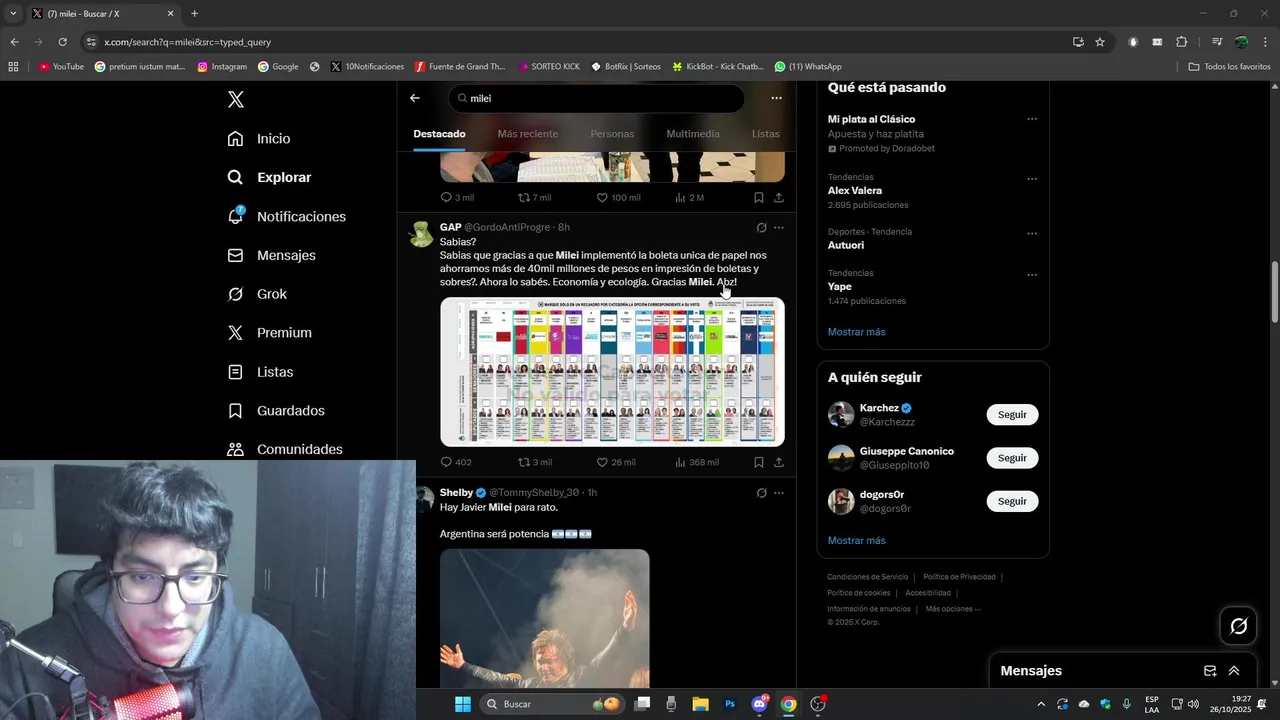1280x720 pixels.
Task: Open @GordoAntiProgre profile handle
Action: coord(507,227)
